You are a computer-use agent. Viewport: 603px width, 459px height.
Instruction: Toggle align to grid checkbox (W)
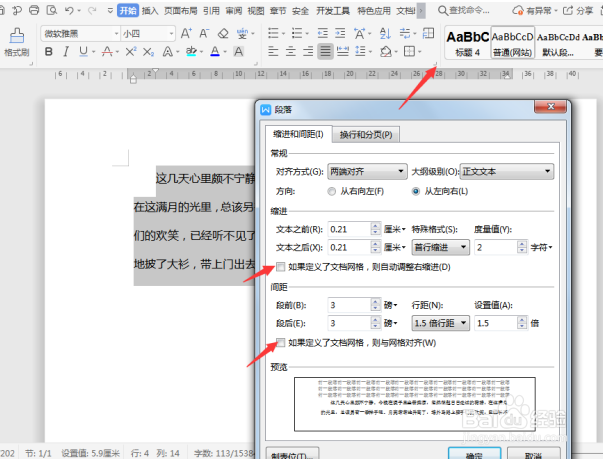[x=281, y=343]
